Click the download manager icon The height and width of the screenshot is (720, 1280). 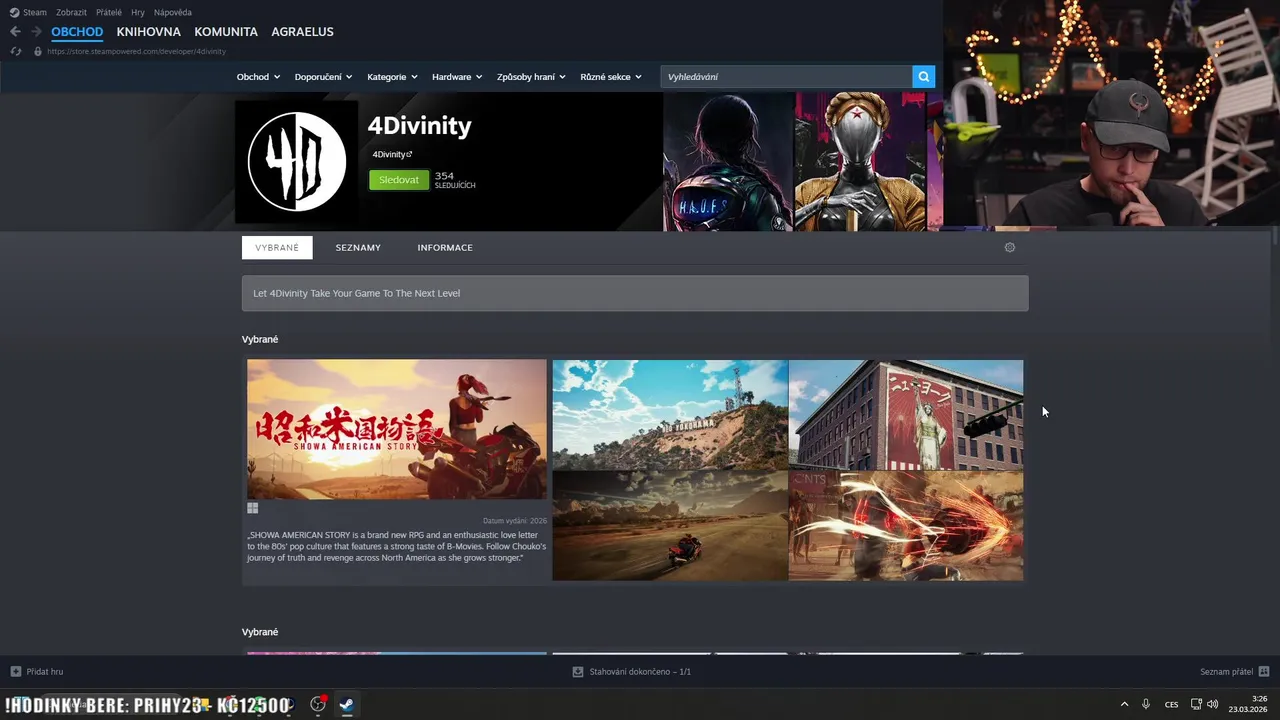578,672
